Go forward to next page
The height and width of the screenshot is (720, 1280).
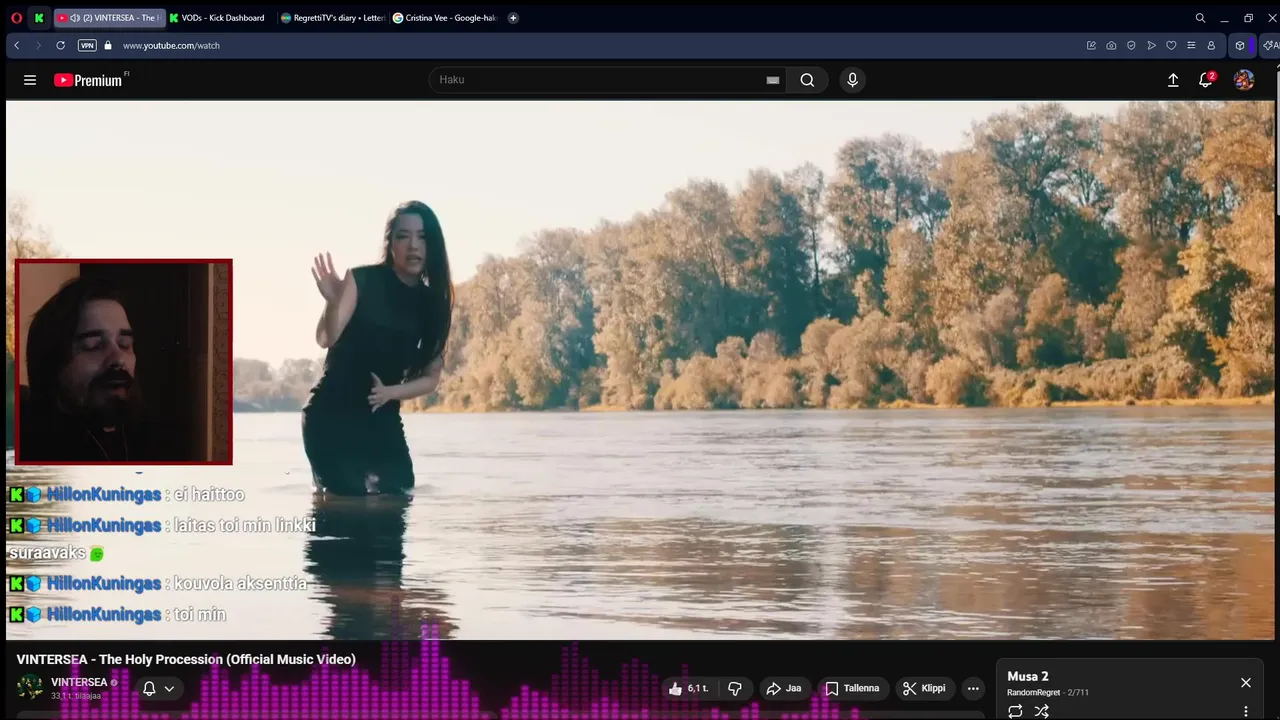click(38, 45)
